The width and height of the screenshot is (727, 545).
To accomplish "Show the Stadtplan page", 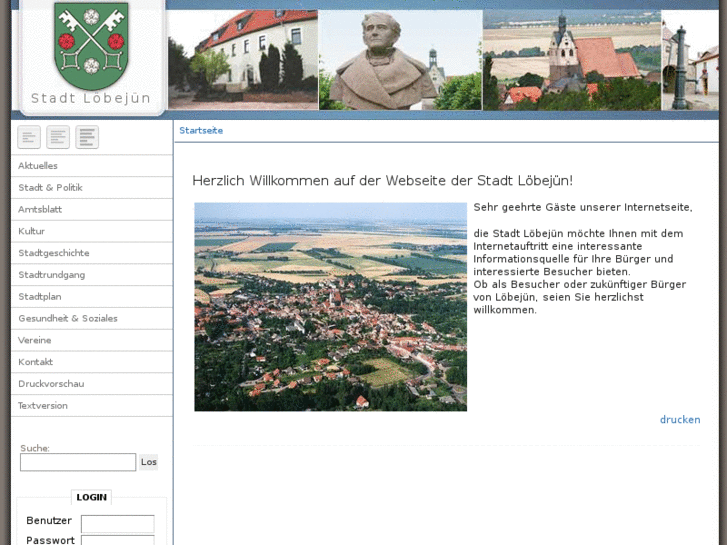I will point(40,297).
